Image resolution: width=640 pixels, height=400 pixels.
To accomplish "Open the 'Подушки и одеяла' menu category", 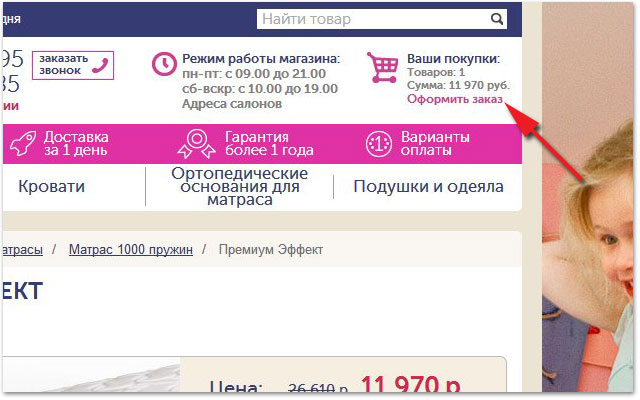I will coord(429,187).
